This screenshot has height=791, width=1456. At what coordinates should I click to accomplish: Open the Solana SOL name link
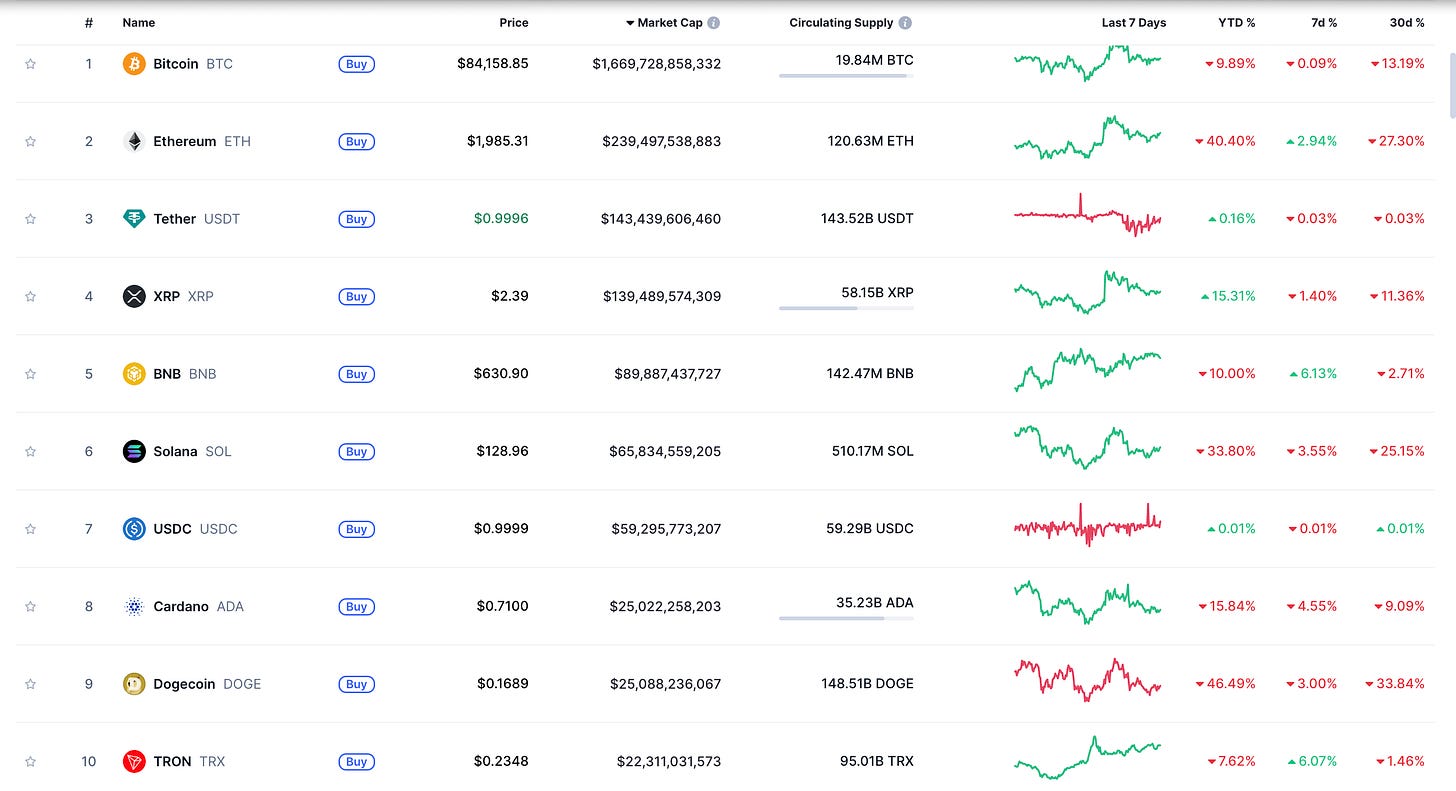tap(192, 451)
